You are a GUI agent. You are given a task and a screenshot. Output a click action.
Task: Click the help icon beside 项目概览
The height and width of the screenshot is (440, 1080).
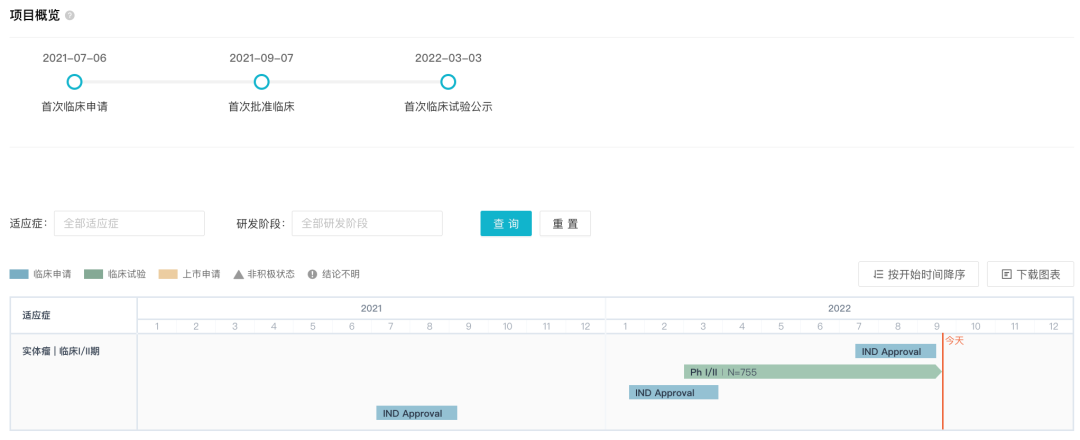tap(70, 16)
